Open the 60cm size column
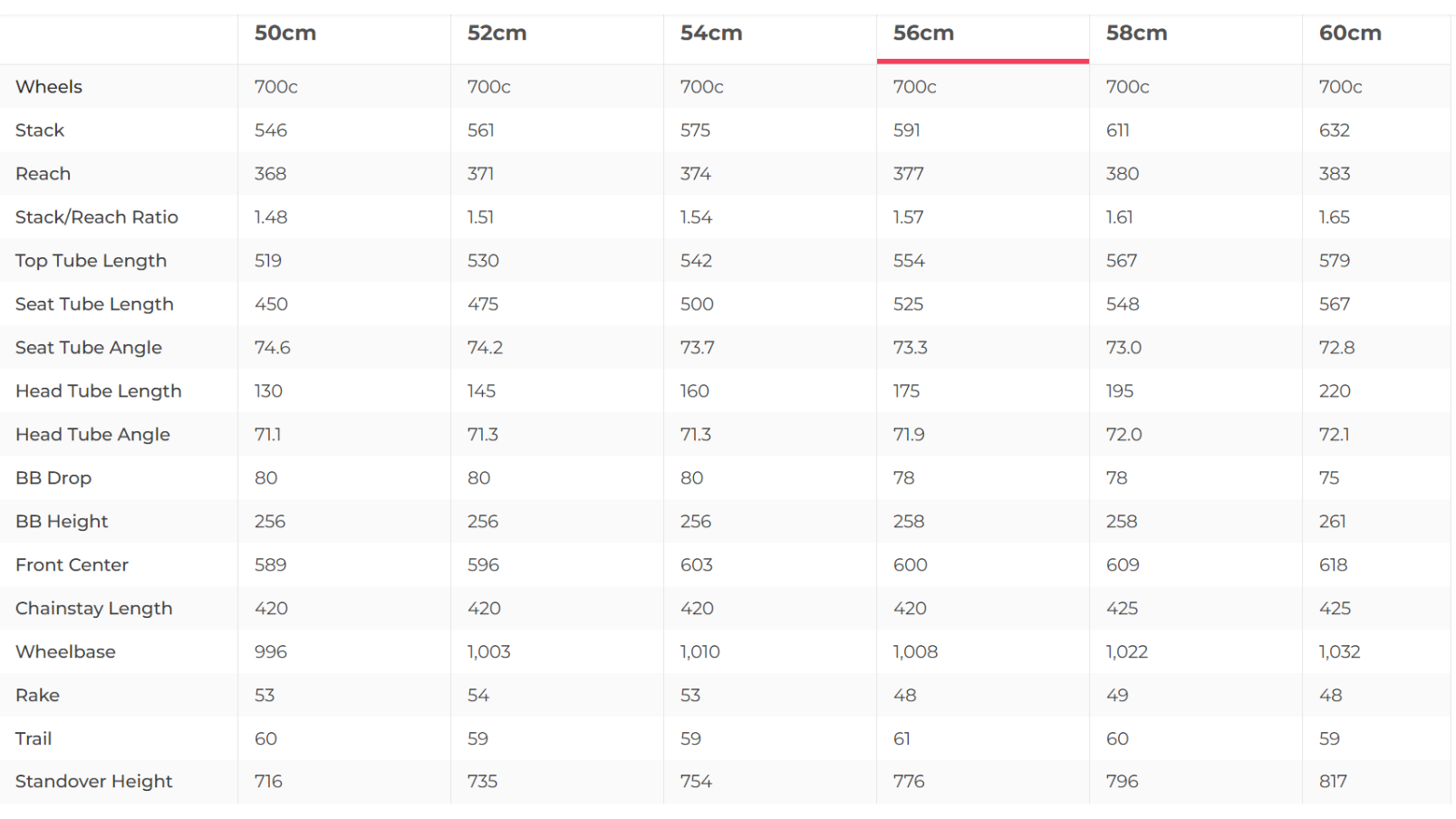Screen dimensions: 1456x819 1350,34
